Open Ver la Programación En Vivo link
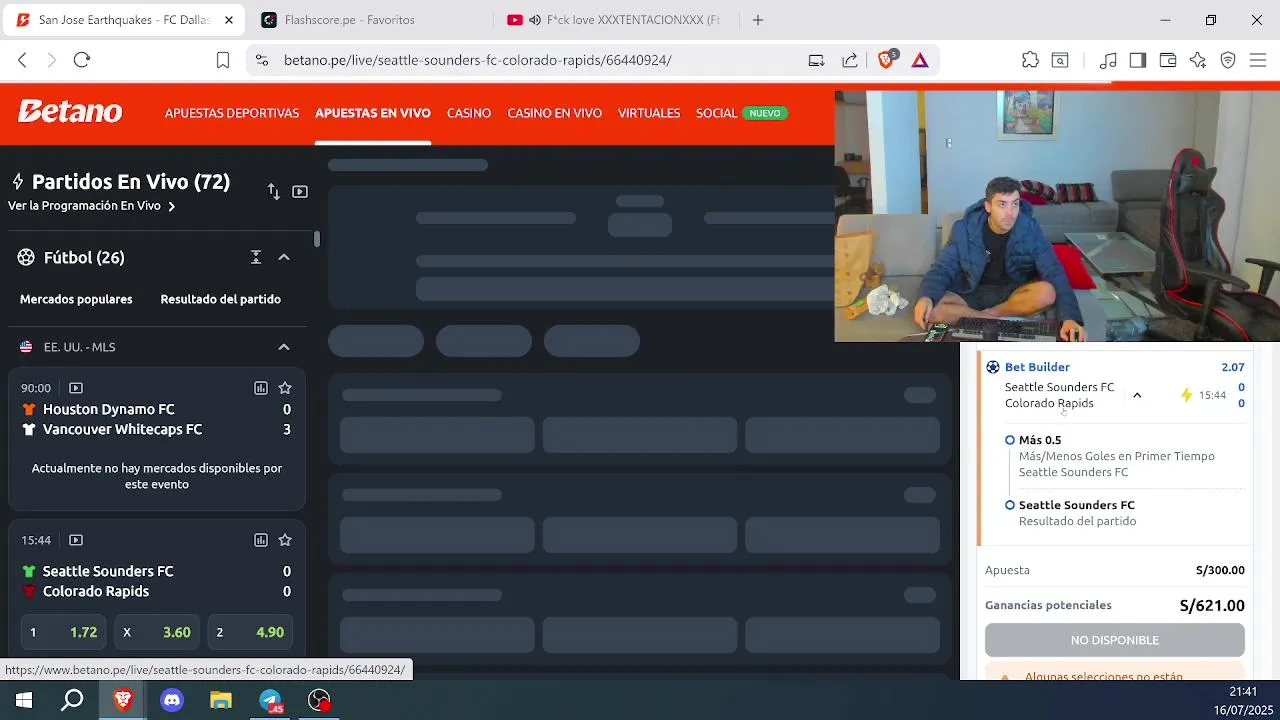Viewport: 1280px width, 720px height. [x=91, y=206]
